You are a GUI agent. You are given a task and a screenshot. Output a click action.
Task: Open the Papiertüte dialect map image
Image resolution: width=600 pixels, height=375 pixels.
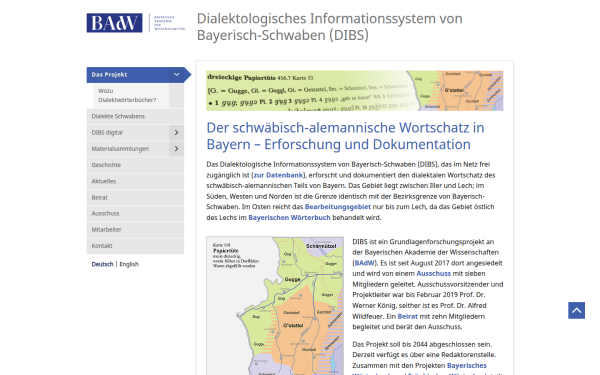point(275,306)
